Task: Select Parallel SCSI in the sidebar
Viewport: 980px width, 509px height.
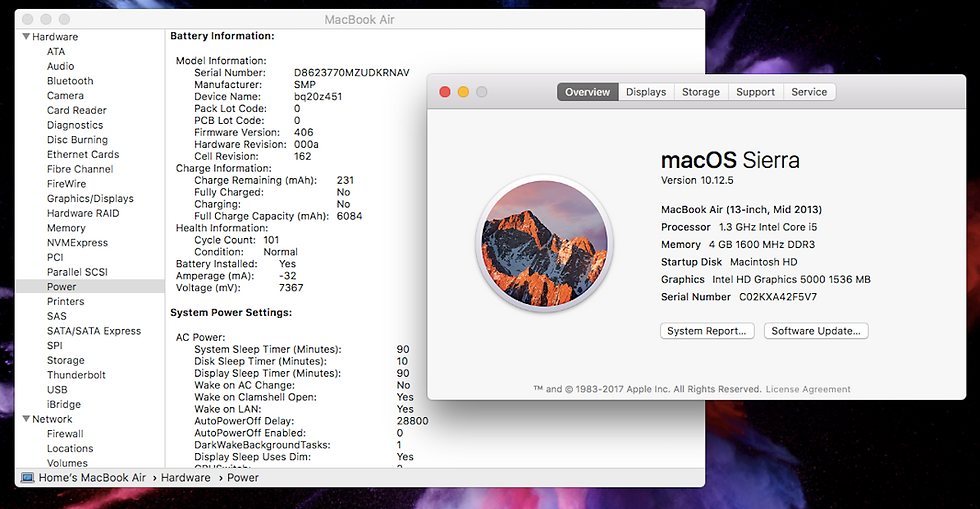Action: (77, 272)
